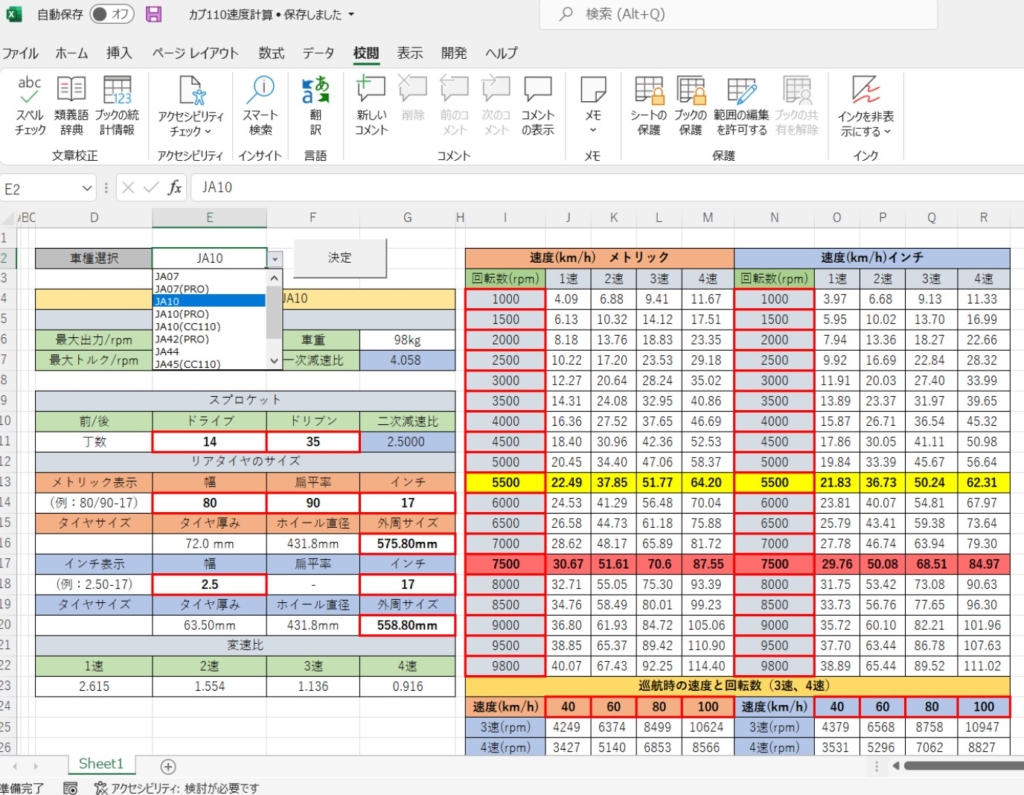
Task: Protect the workbook (ブックの保護)
Action: (690, 106)
